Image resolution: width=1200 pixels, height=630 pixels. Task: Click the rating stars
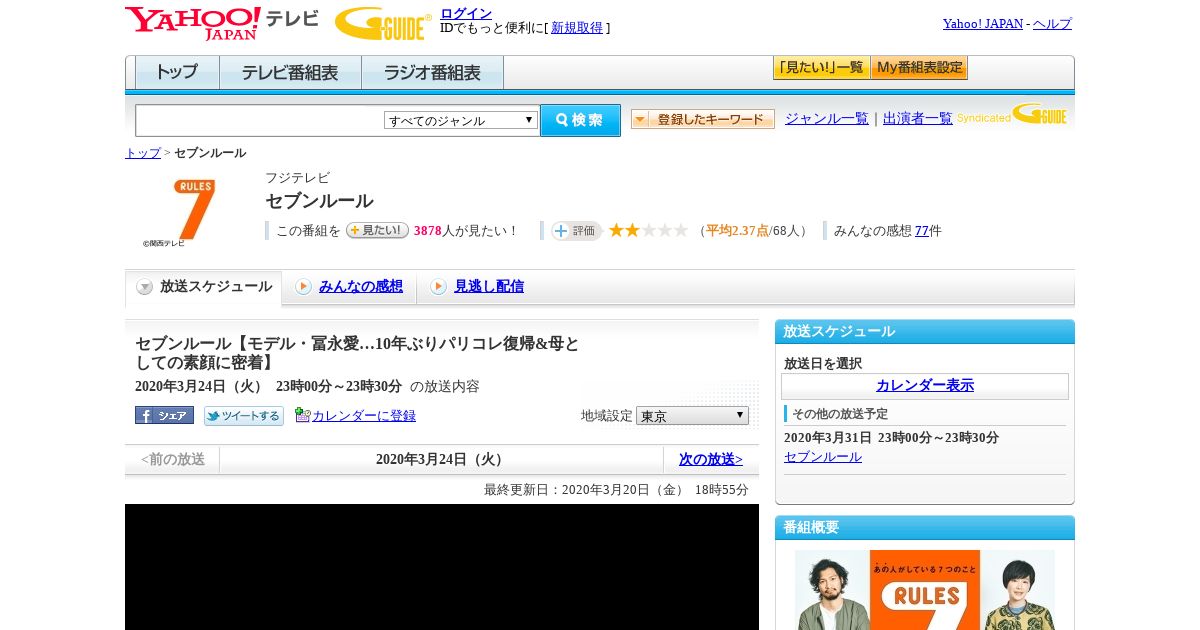pos(648,231)
